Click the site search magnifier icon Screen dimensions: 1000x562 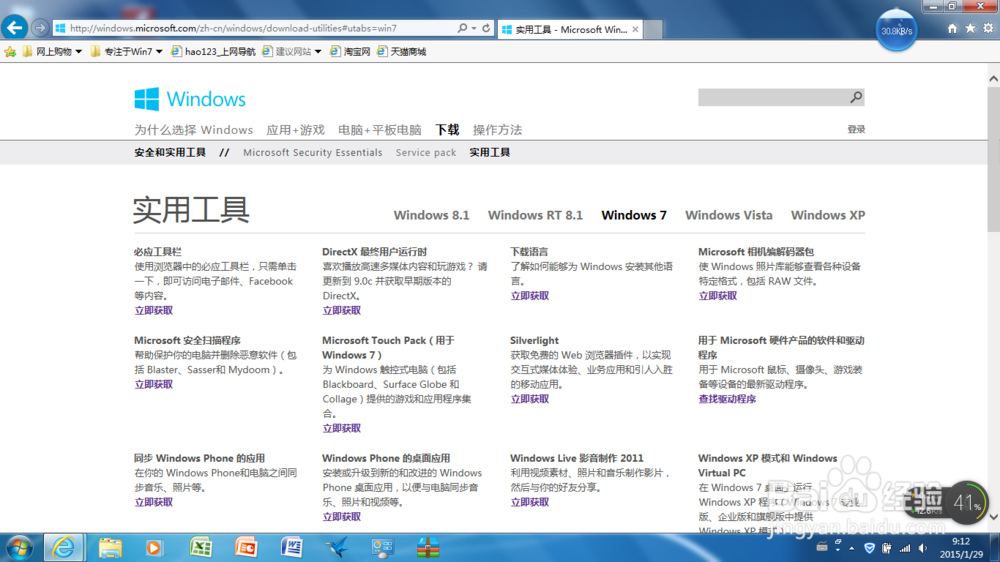click(x=856, y=97)
